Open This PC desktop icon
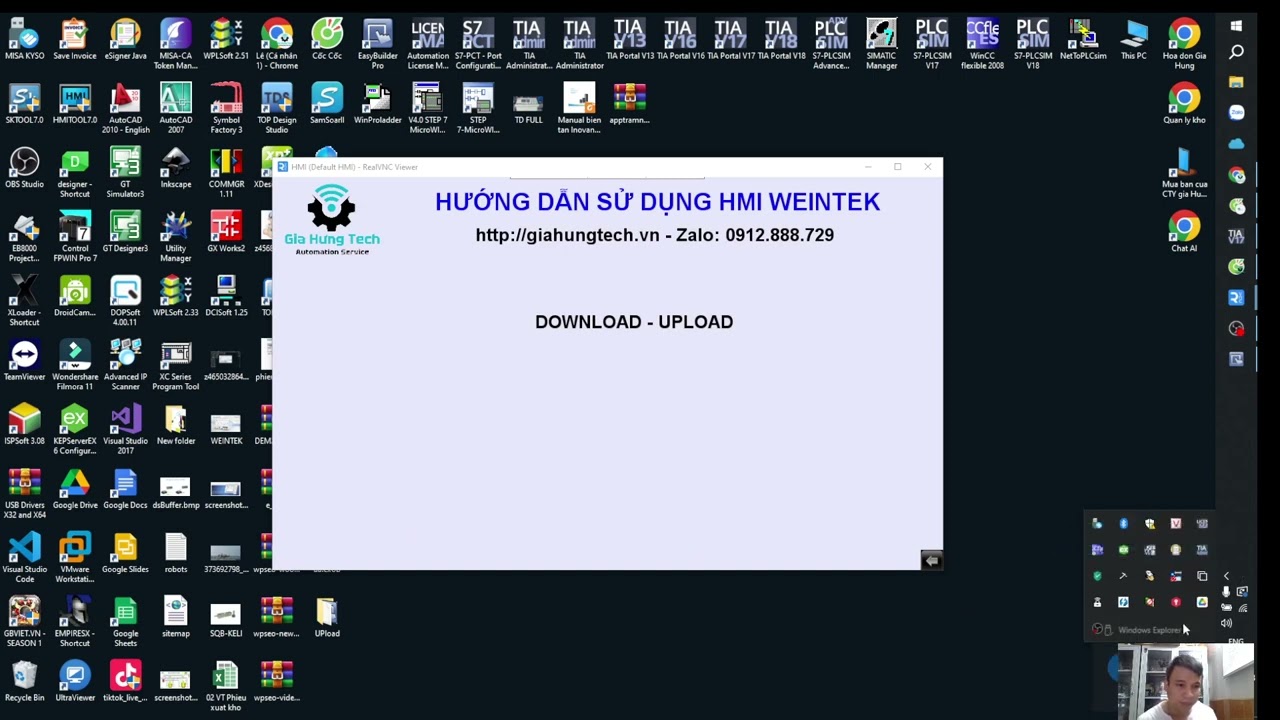Screen dimensions: 1280x720 [1134, 40]
